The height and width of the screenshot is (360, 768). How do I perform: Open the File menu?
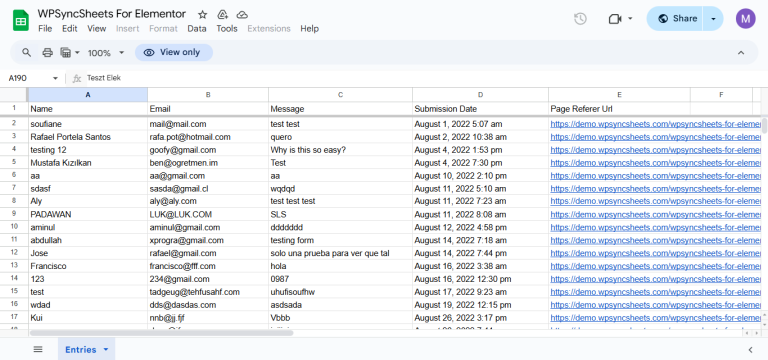45,28
